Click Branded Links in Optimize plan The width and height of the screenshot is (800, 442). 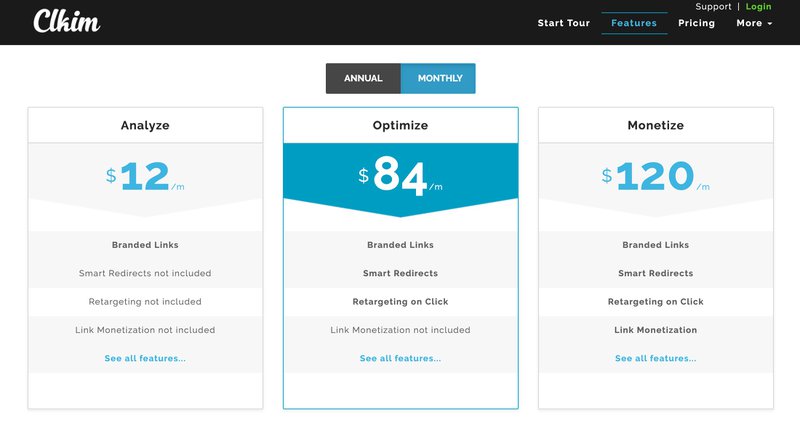(400, 245)
